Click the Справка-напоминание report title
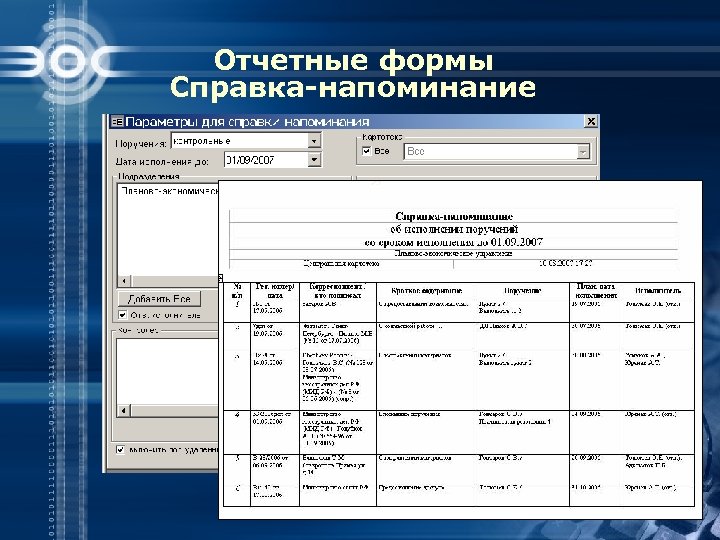 (x=454, y=216)
